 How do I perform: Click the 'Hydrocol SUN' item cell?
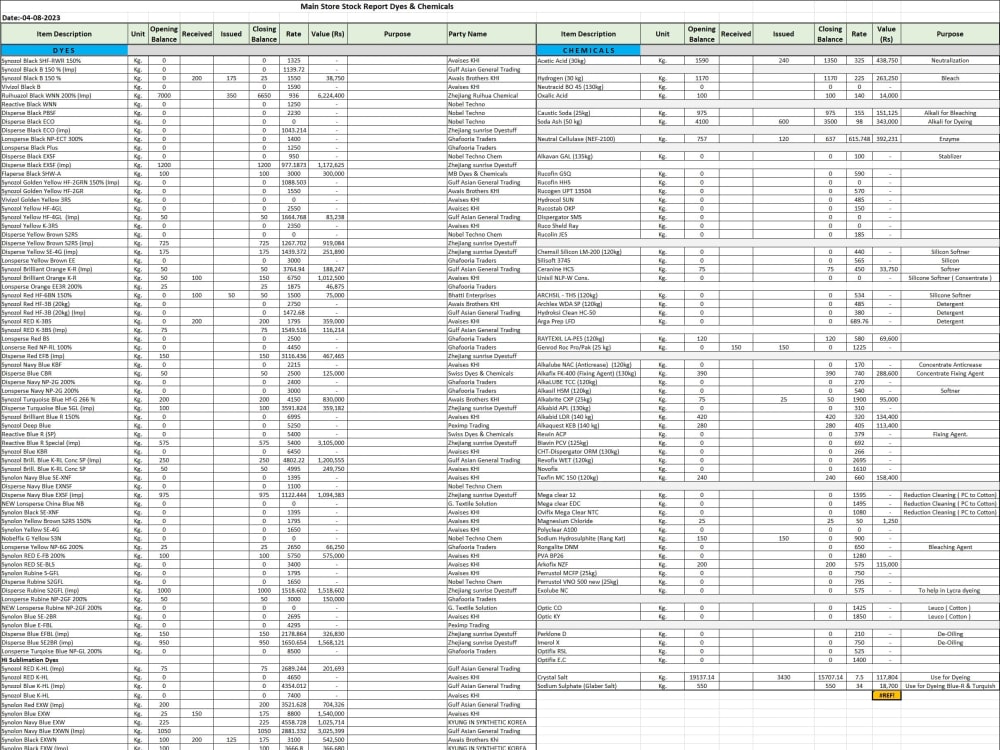[589, 200]
